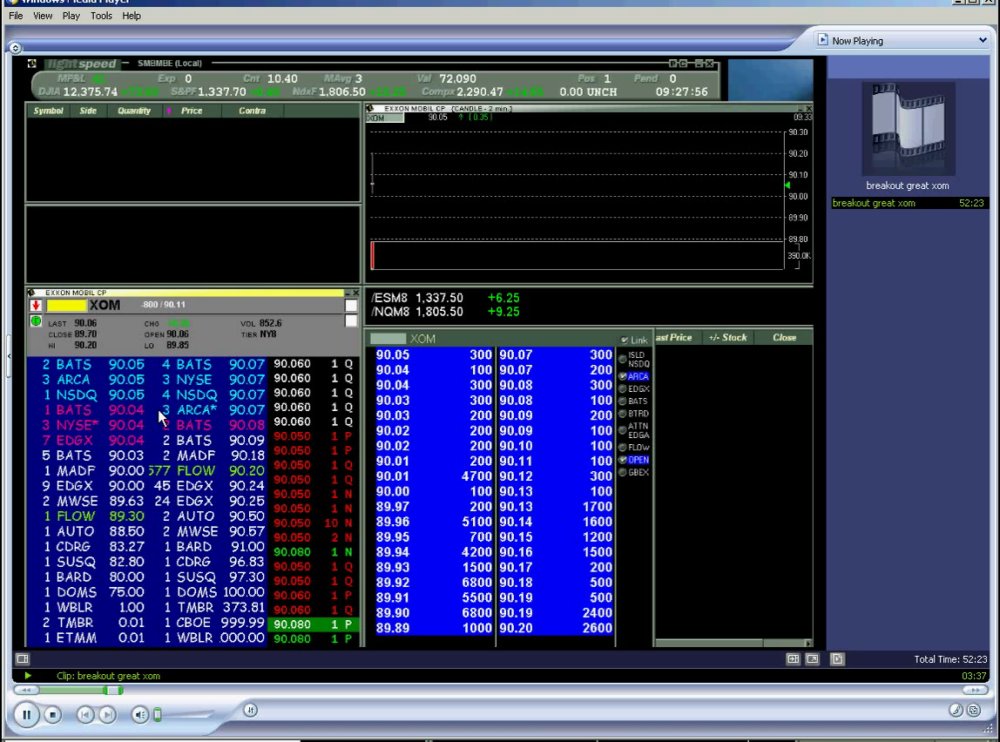
Task: Click the highlighted green 90.080 print row
Action: point(314,625)
